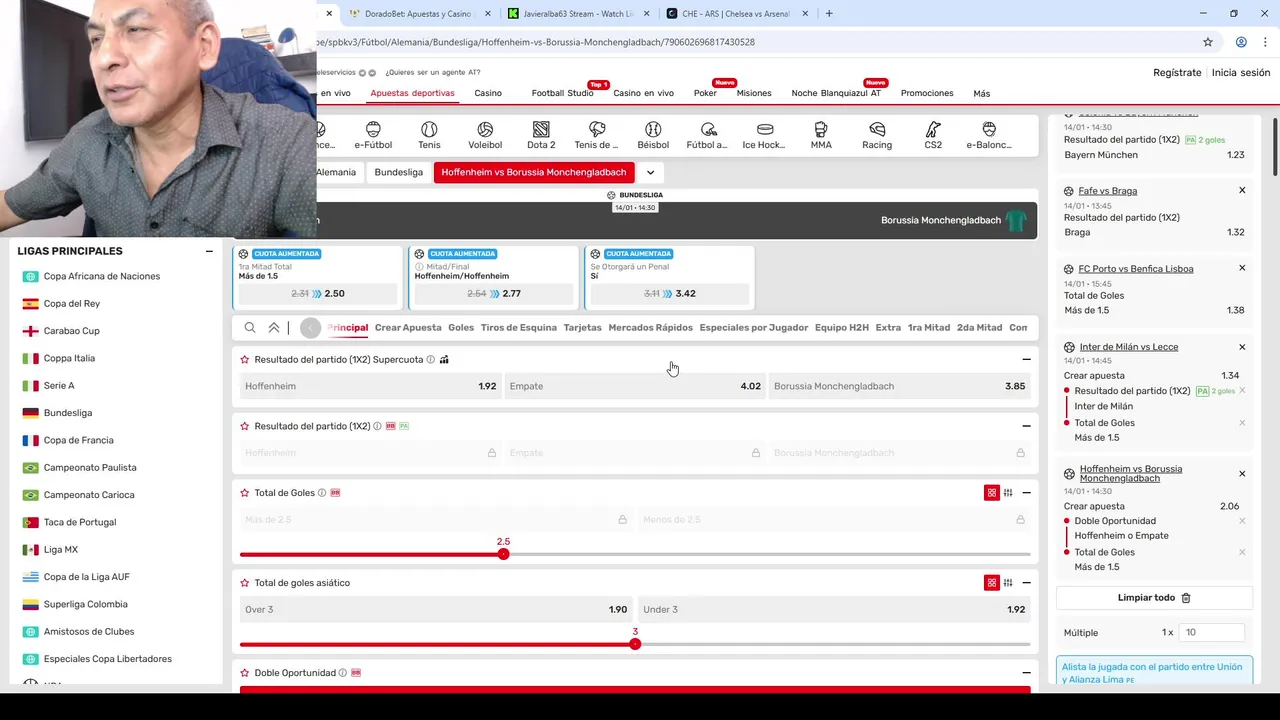Collapse the Ligas Principales panel
Viewport: 1280px width, 720px height.
209,251
